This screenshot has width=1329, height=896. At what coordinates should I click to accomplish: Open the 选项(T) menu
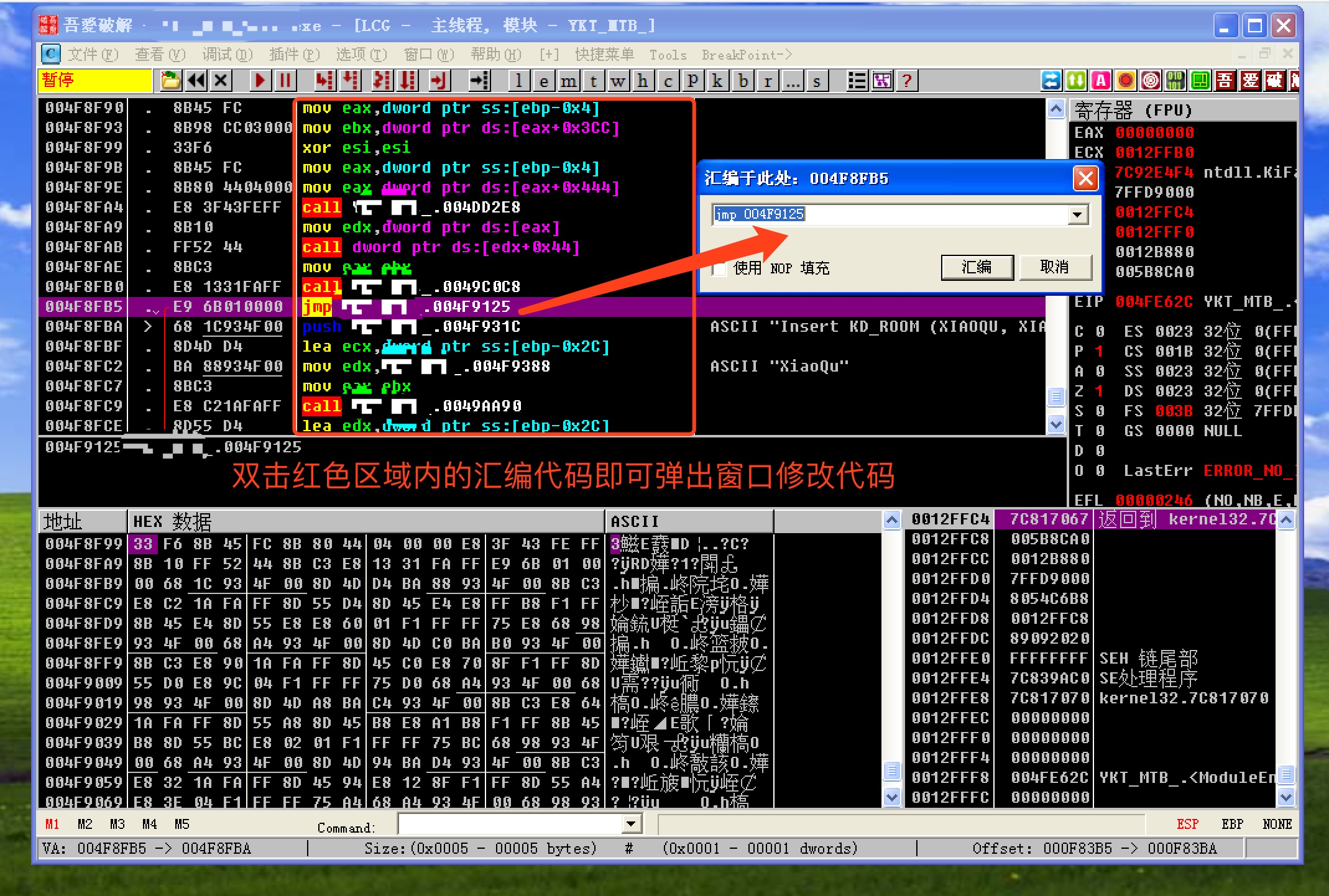(x=361, y=55)
